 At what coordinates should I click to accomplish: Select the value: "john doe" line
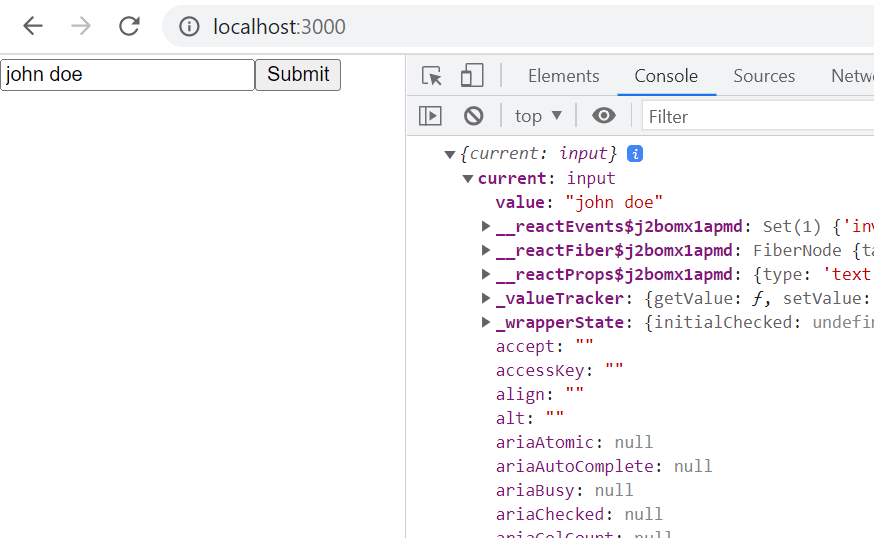tap(579, 202)
